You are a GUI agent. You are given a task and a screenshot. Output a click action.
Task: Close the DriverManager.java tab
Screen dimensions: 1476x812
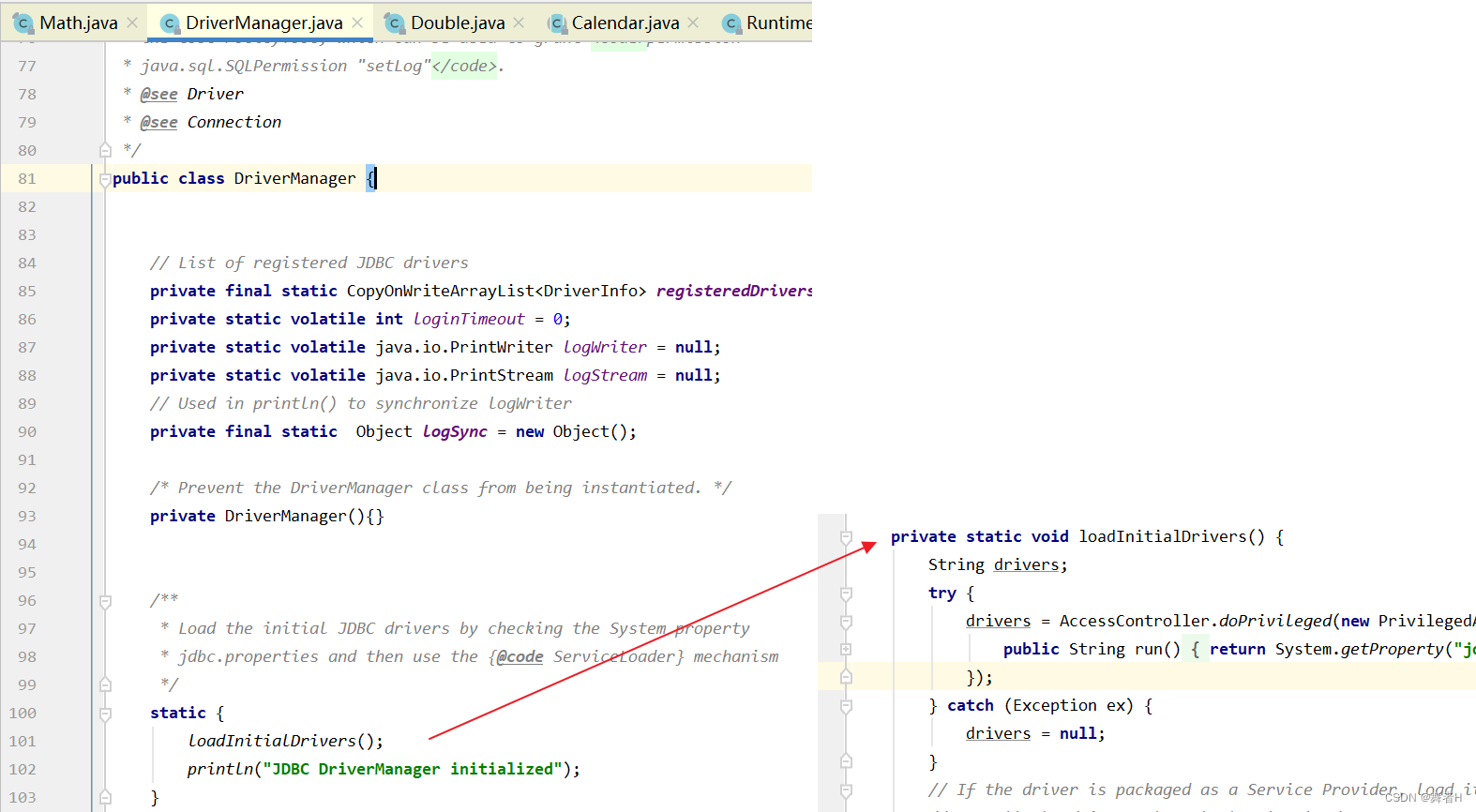[x=357, y=23]
